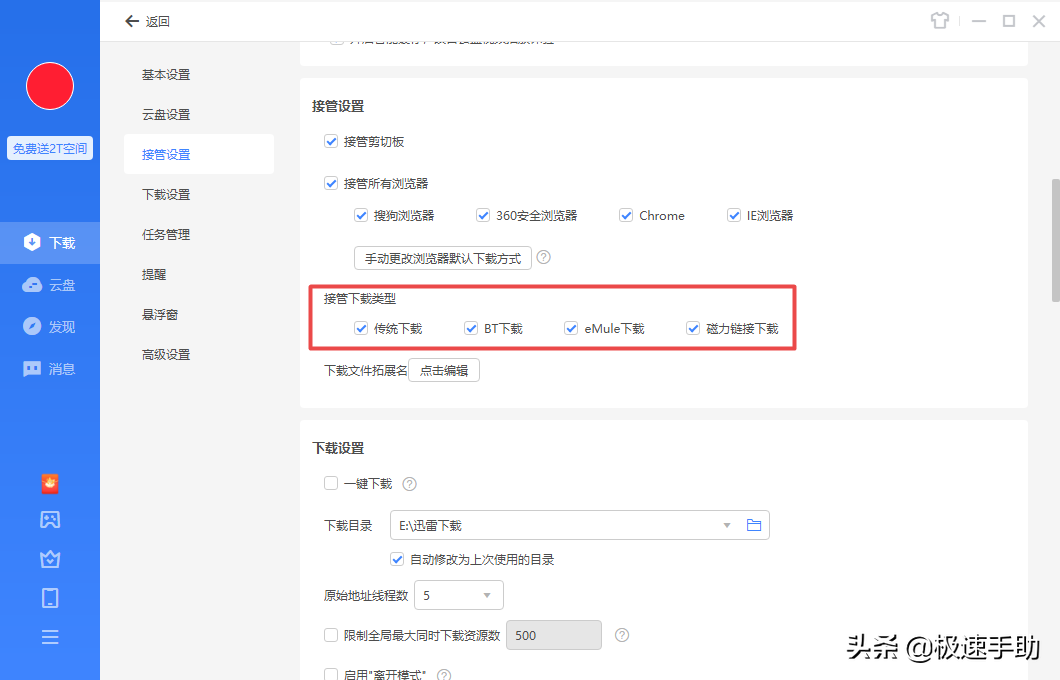Click the skin/theme shirt icon at top right

(940, 20)
